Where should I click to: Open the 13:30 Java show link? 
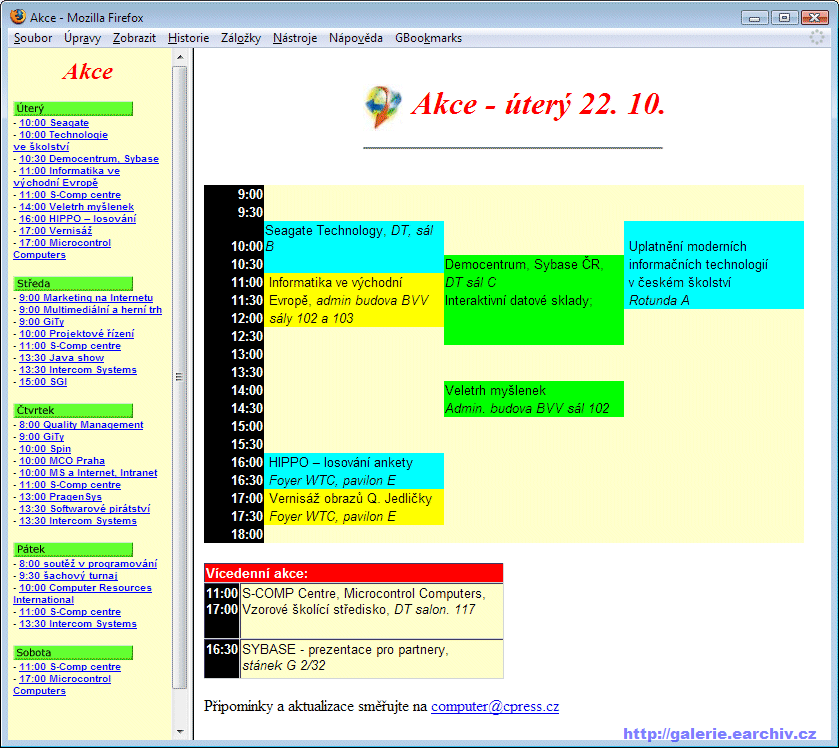point(62,357)
